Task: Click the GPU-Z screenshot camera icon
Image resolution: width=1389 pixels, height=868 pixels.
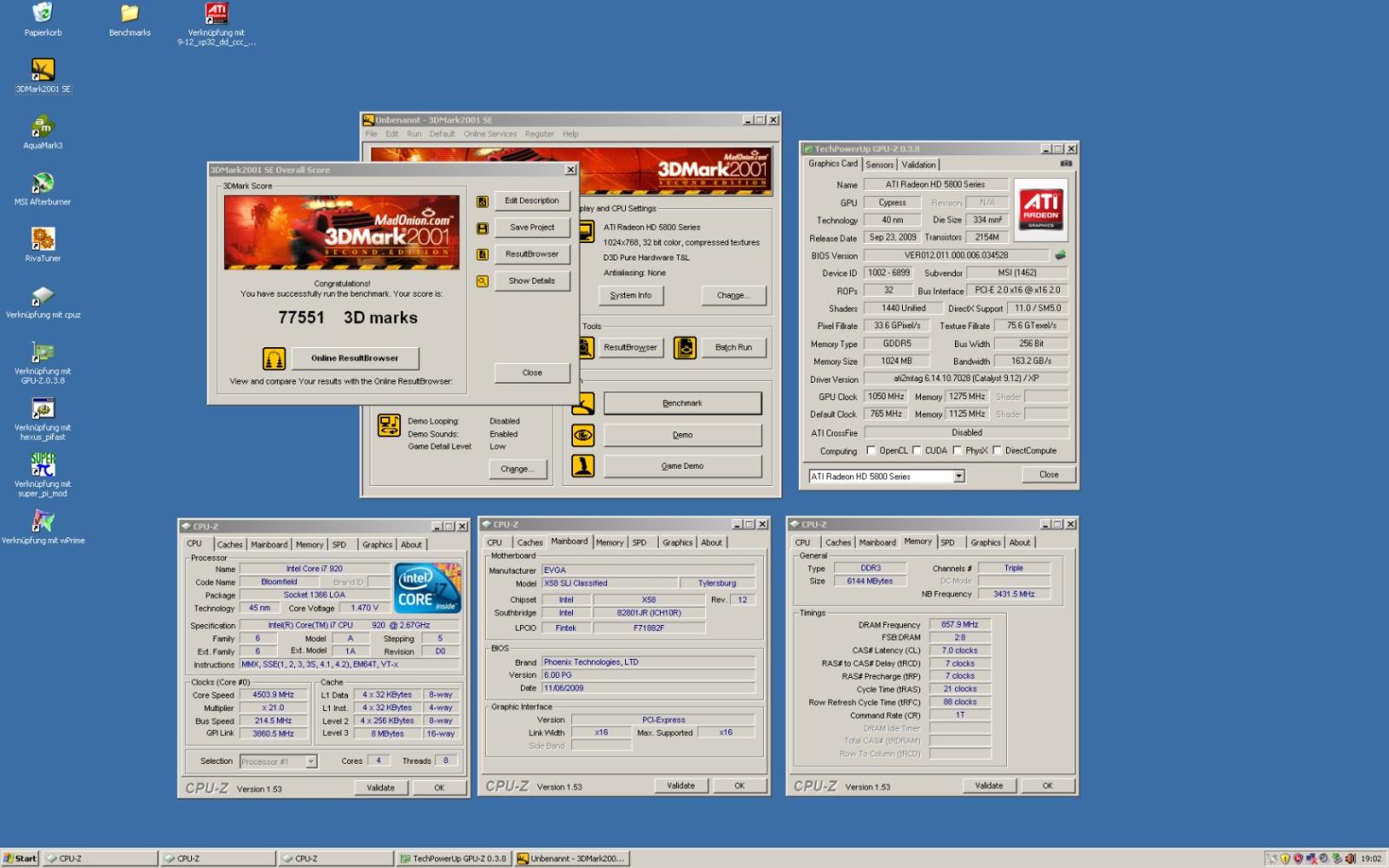Action: (1066, 163)
